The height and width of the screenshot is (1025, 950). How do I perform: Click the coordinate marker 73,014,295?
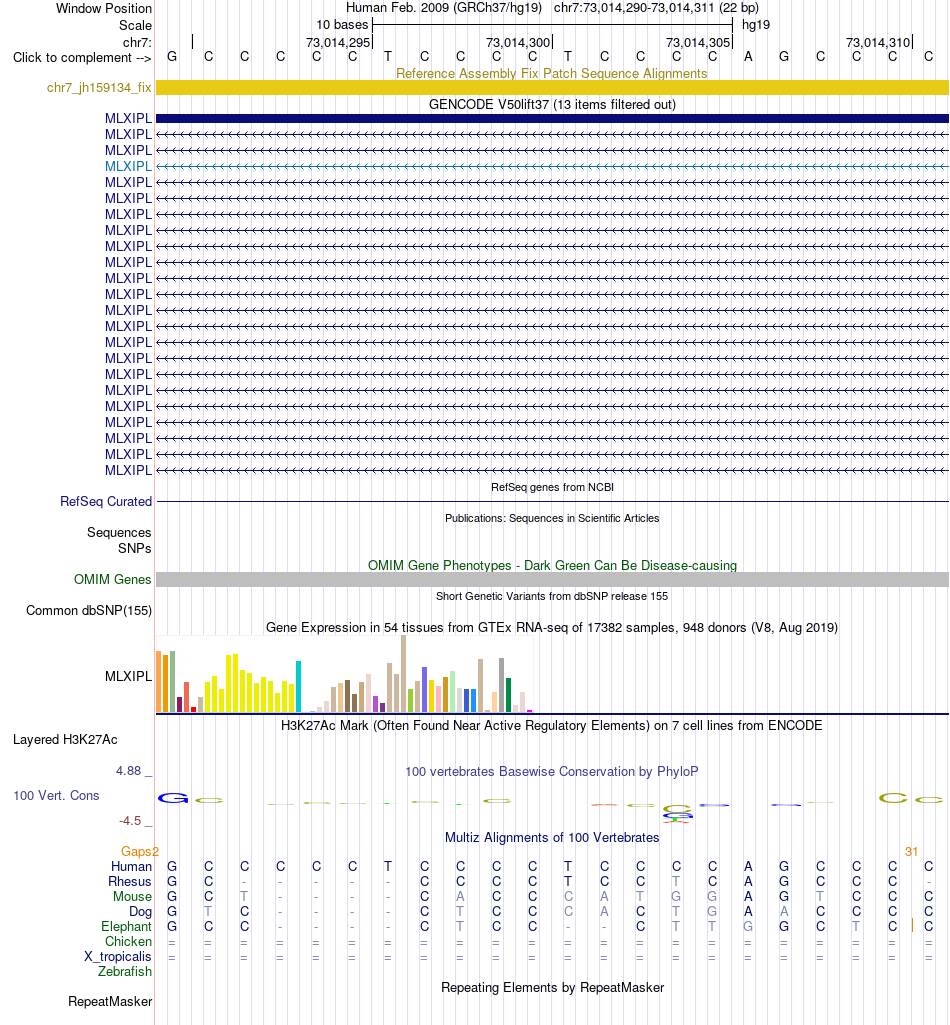click(339, 42)
